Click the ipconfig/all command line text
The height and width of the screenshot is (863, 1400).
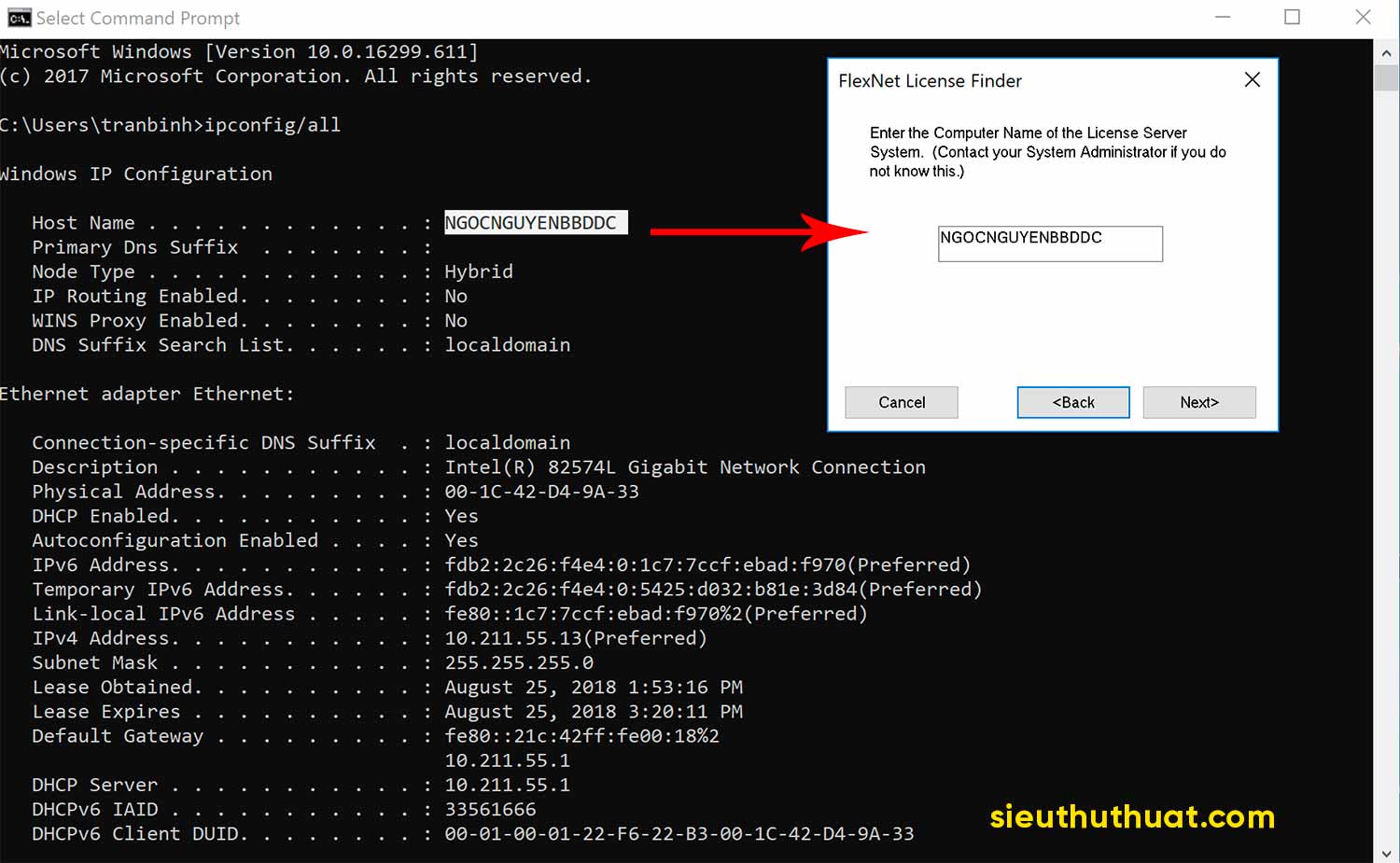(x=273, y=125)
